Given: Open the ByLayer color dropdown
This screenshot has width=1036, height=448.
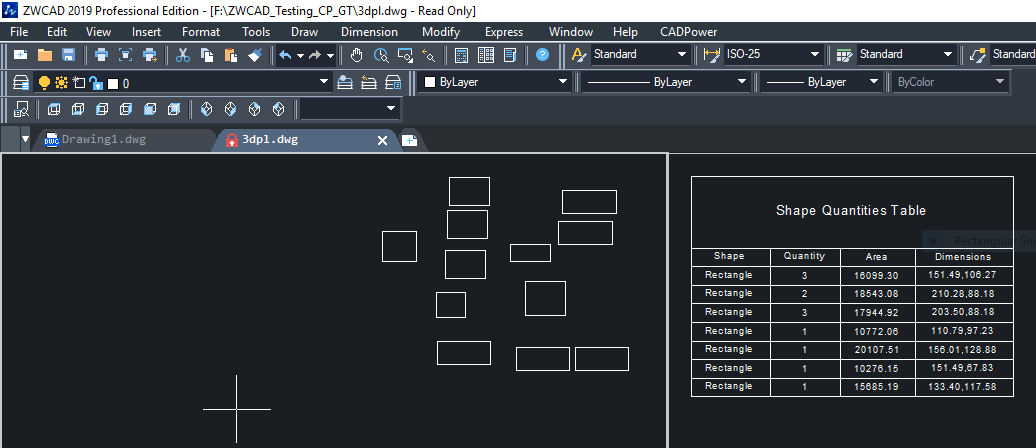Looking at the screenshot, I should tap(562, 82).
